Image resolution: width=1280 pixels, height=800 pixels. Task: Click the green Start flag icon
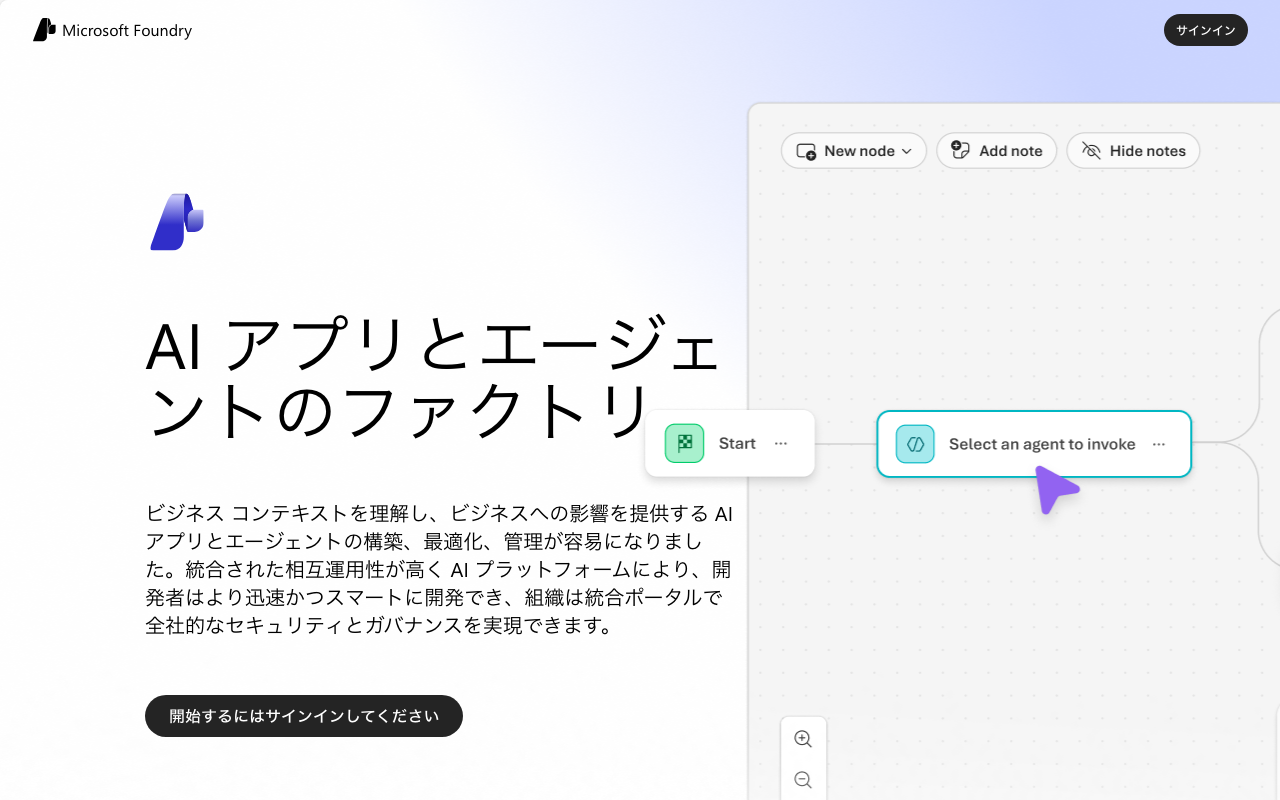(684, 443)
